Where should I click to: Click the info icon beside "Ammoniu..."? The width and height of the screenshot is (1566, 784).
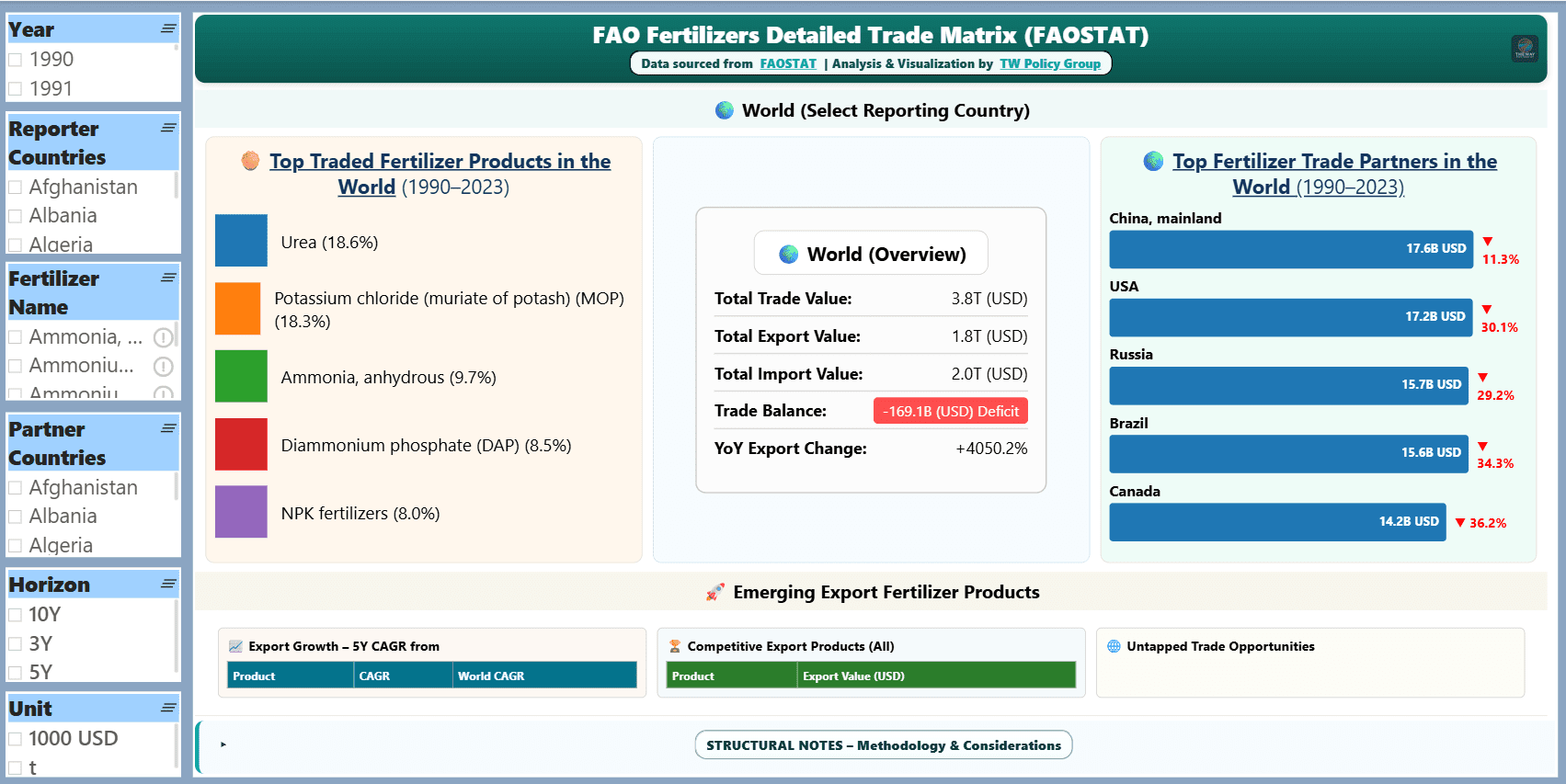tap(163, 367)
